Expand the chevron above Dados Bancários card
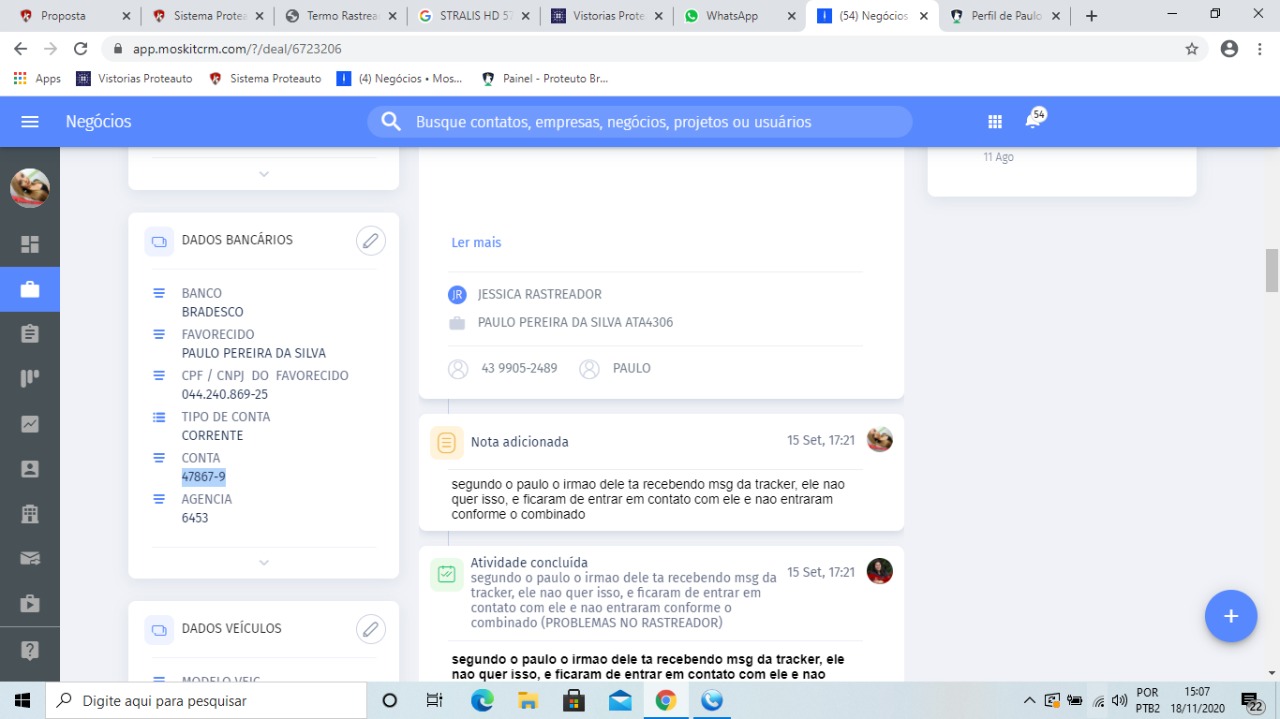The image size is (1280, 719). (x=264, y=174)
